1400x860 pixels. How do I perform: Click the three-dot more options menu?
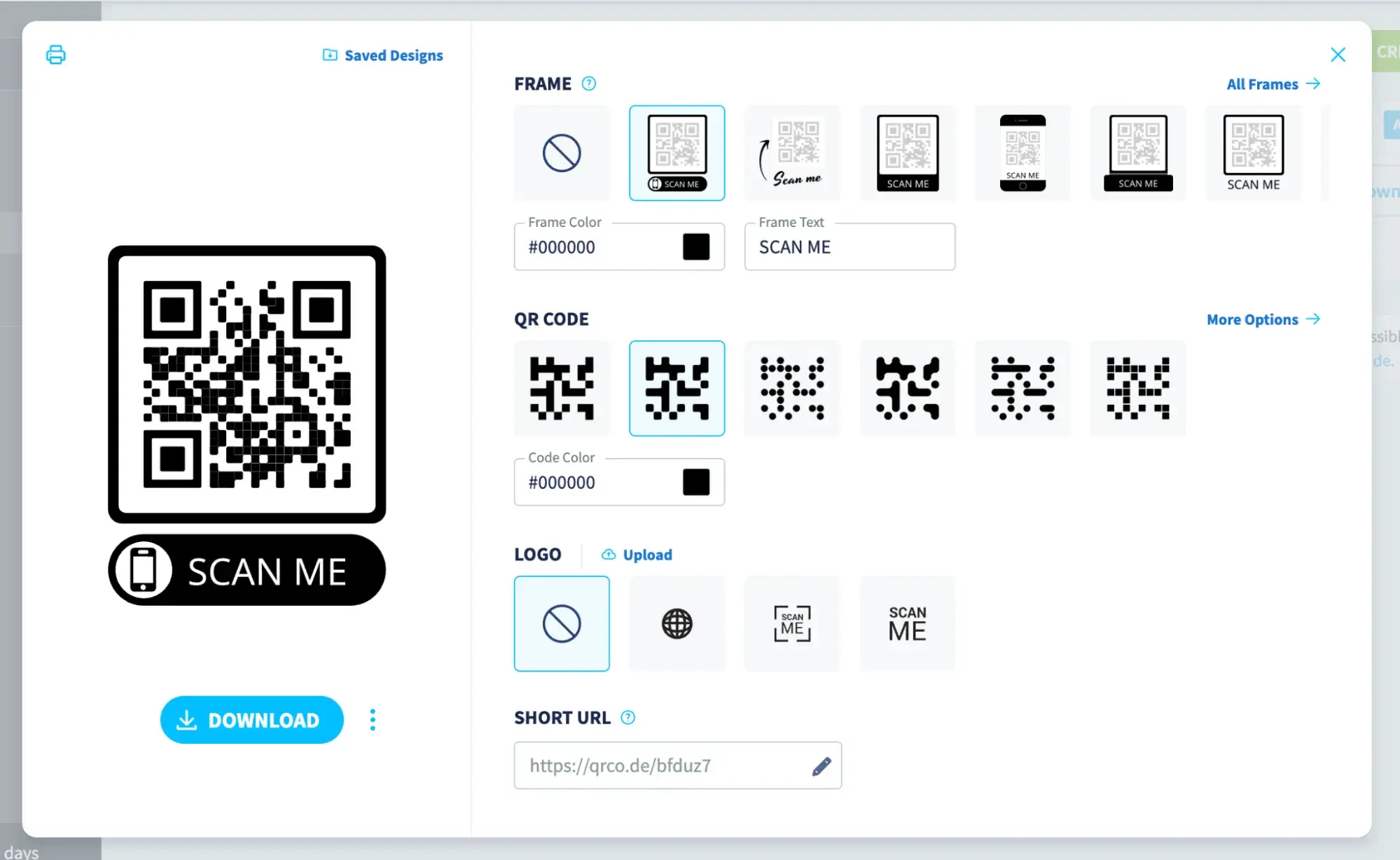coord(373,719)
